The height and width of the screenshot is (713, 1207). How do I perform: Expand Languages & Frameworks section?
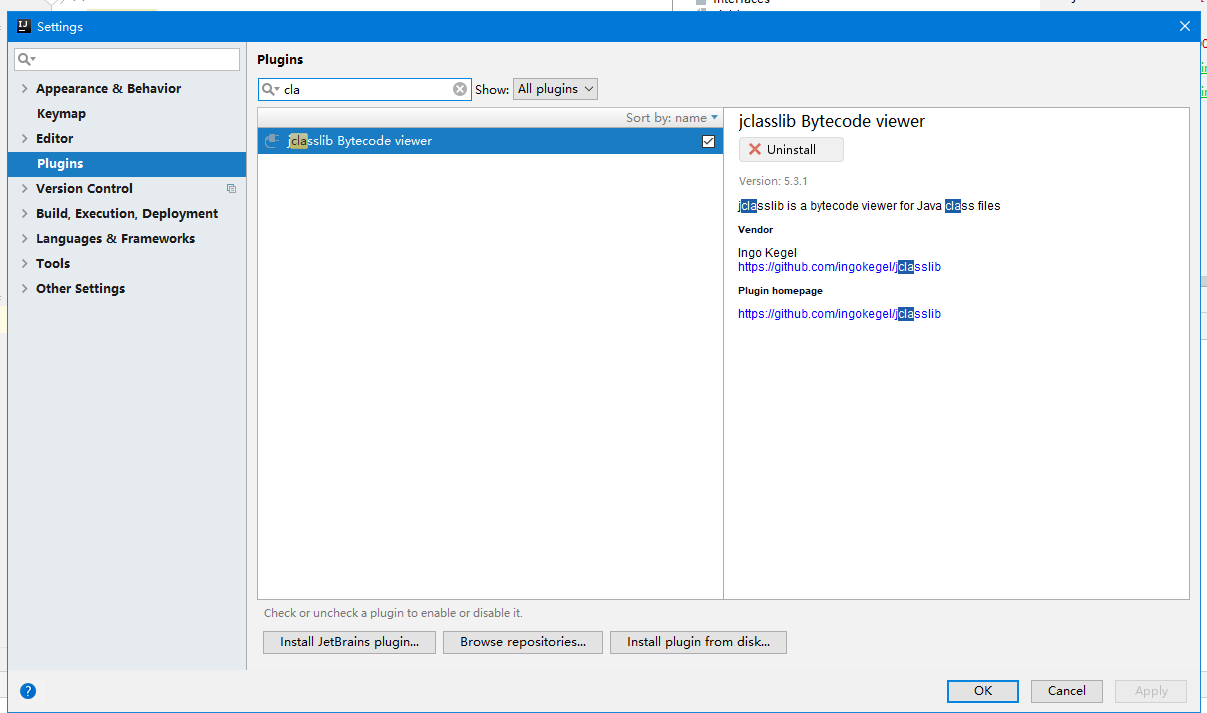pyautogui.click(x=25, y=239)
